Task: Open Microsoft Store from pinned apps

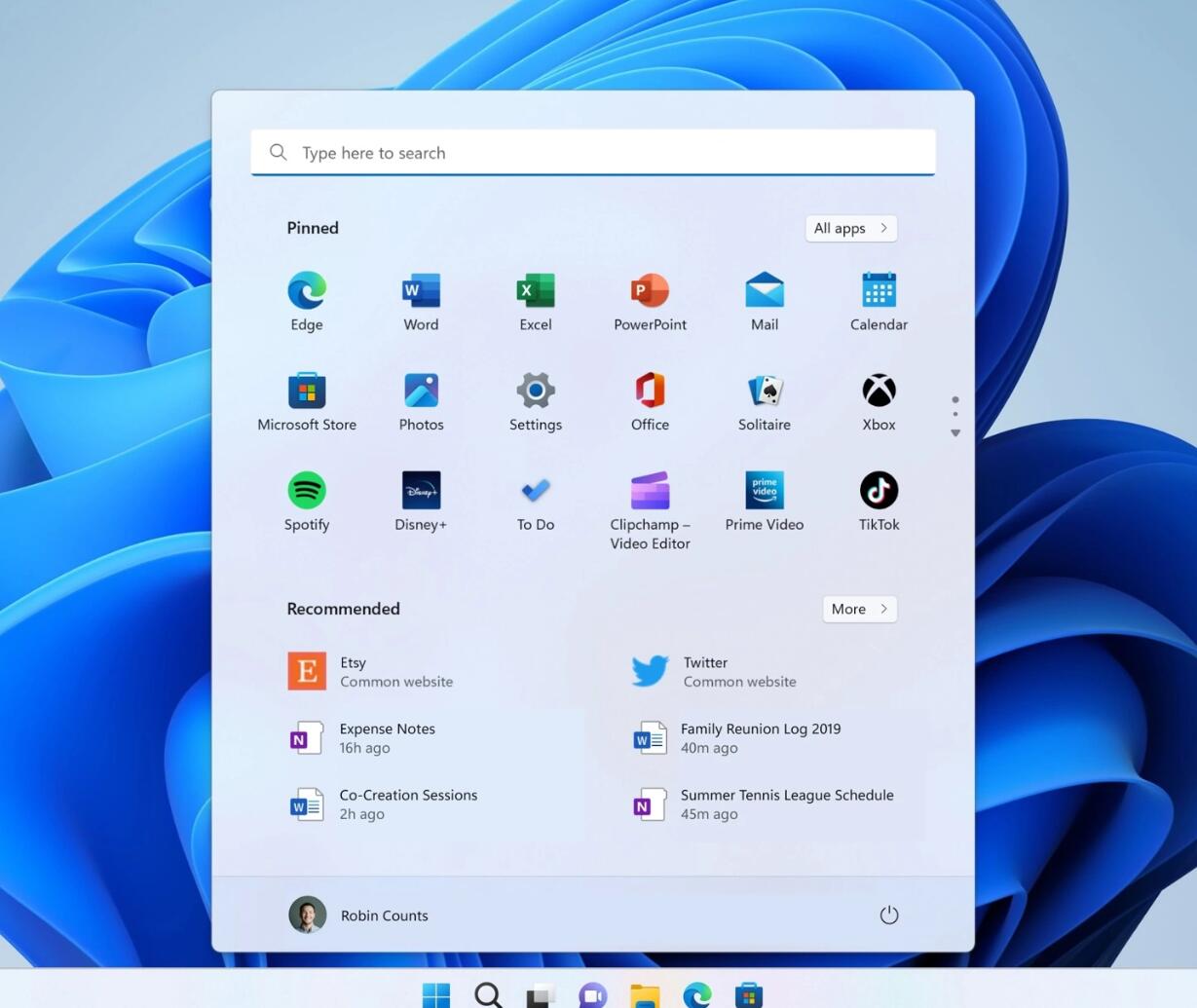Action: tap(307, 402)
